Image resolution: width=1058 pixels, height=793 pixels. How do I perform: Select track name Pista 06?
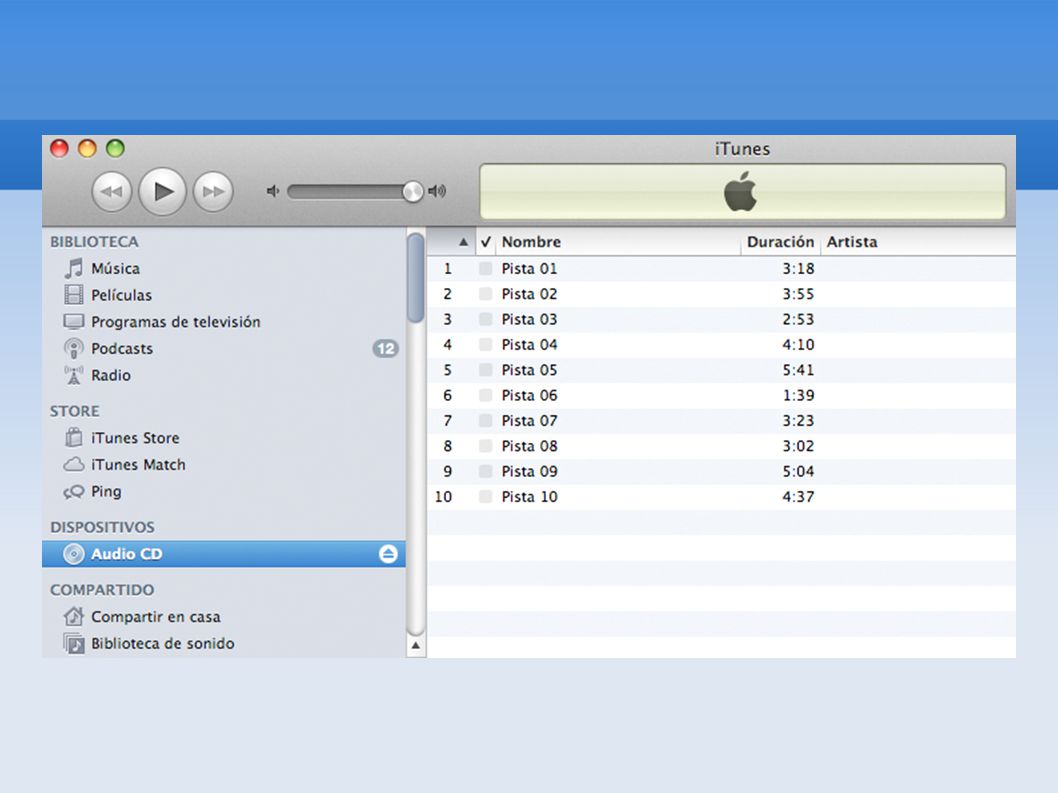(x=529, y=395)
